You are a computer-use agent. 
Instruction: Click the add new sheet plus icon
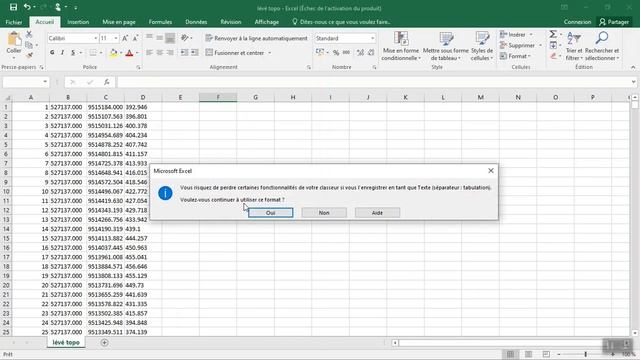click(104, 342)
